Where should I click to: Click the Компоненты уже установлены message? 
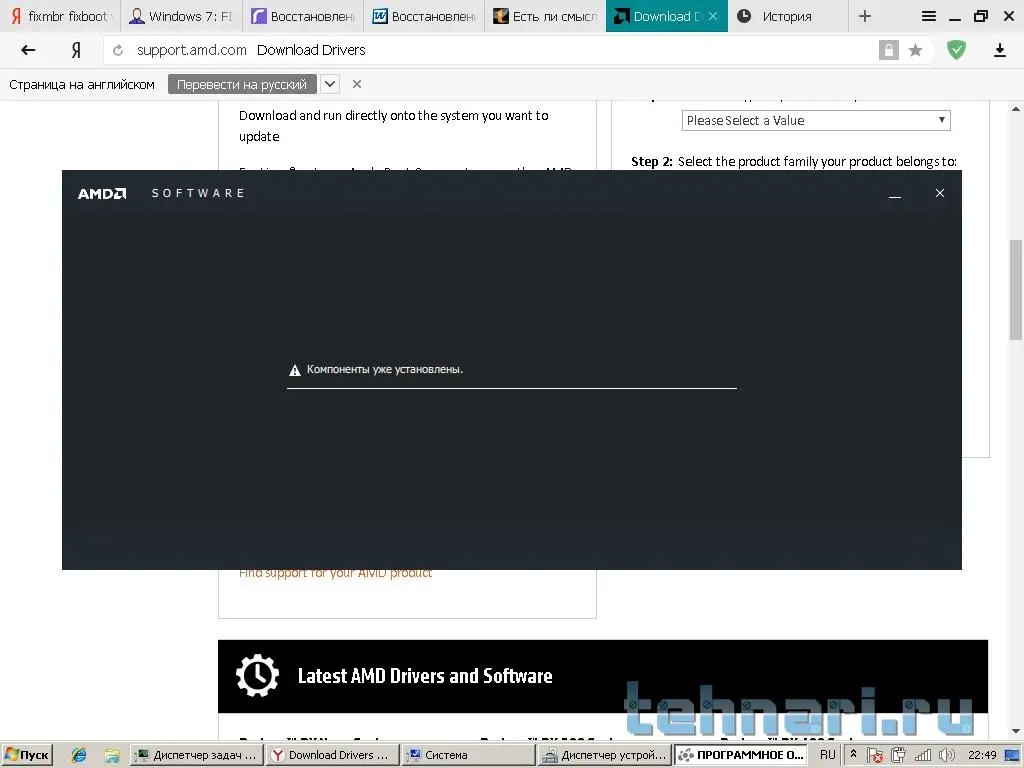(x=385, y=370)
